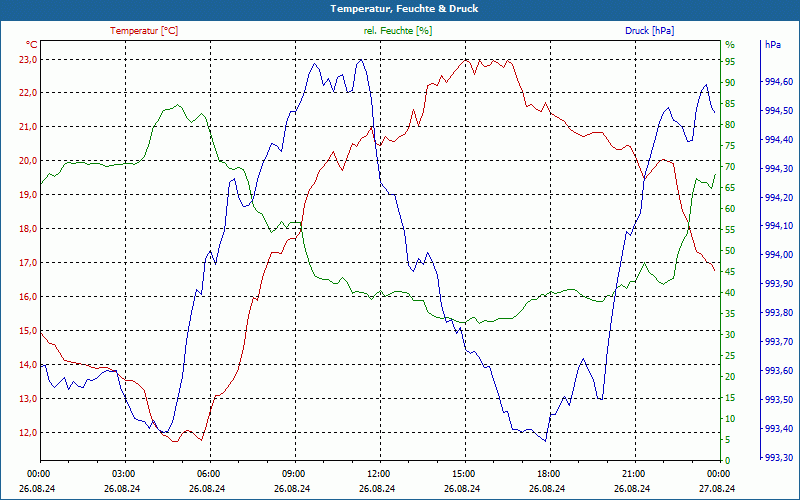Click the '15,0' temperature axis value

point(28,331)
